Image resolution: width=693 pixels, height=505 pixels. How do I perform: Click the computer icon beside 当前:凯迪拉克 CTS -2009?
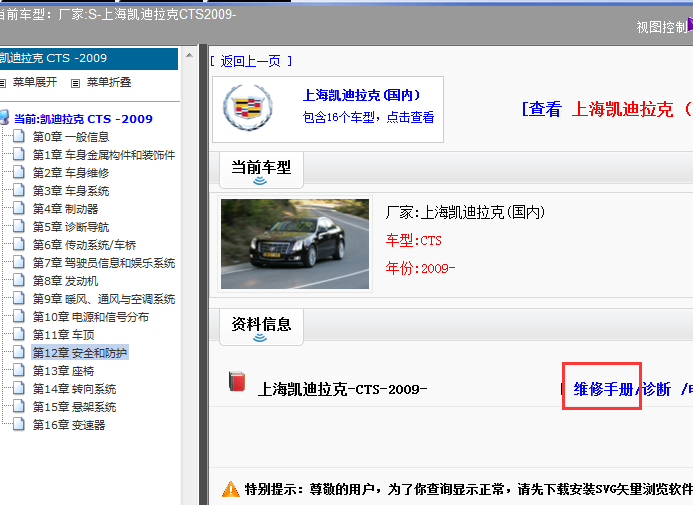pos(4,118)
